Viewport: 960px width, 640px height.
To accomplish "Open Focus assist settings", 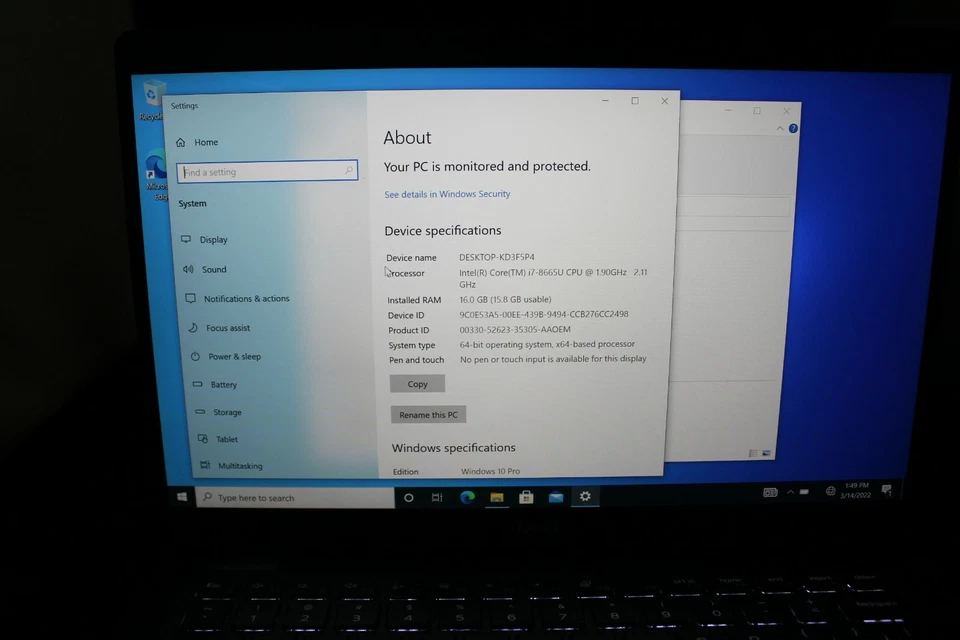I will [219, 328].
